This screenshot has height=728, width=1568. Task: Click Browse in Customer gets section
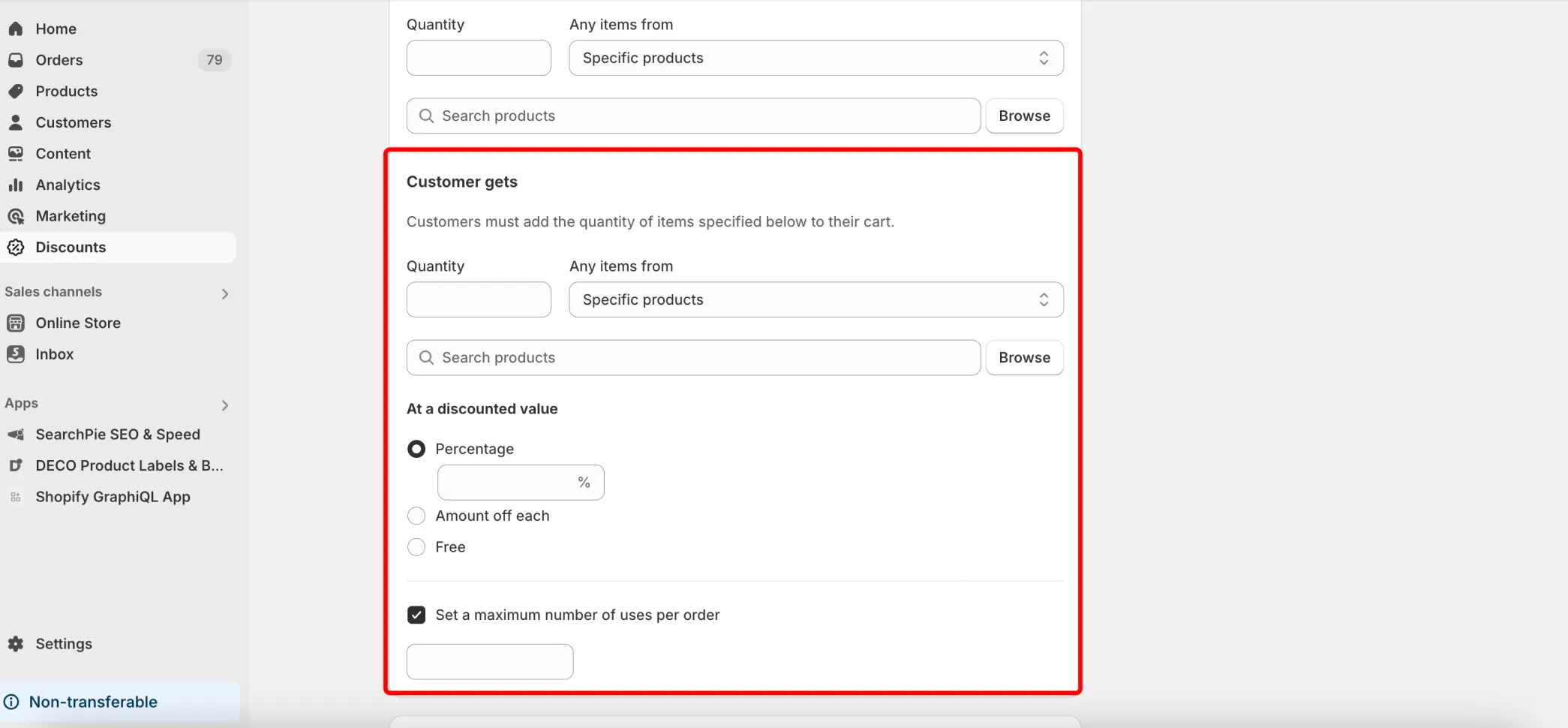[1024, 357]
